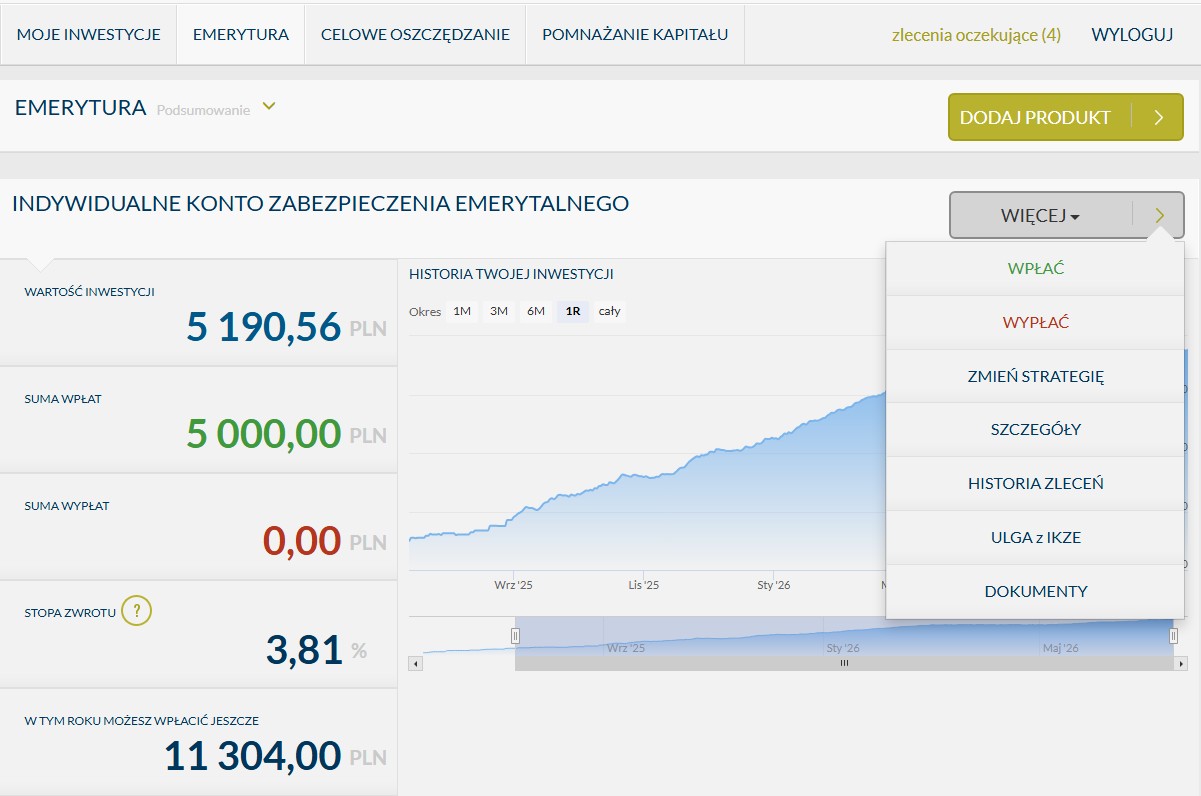Open the Moje inwestycje tab
The image size is (1201, 796).
pos(89,34)
